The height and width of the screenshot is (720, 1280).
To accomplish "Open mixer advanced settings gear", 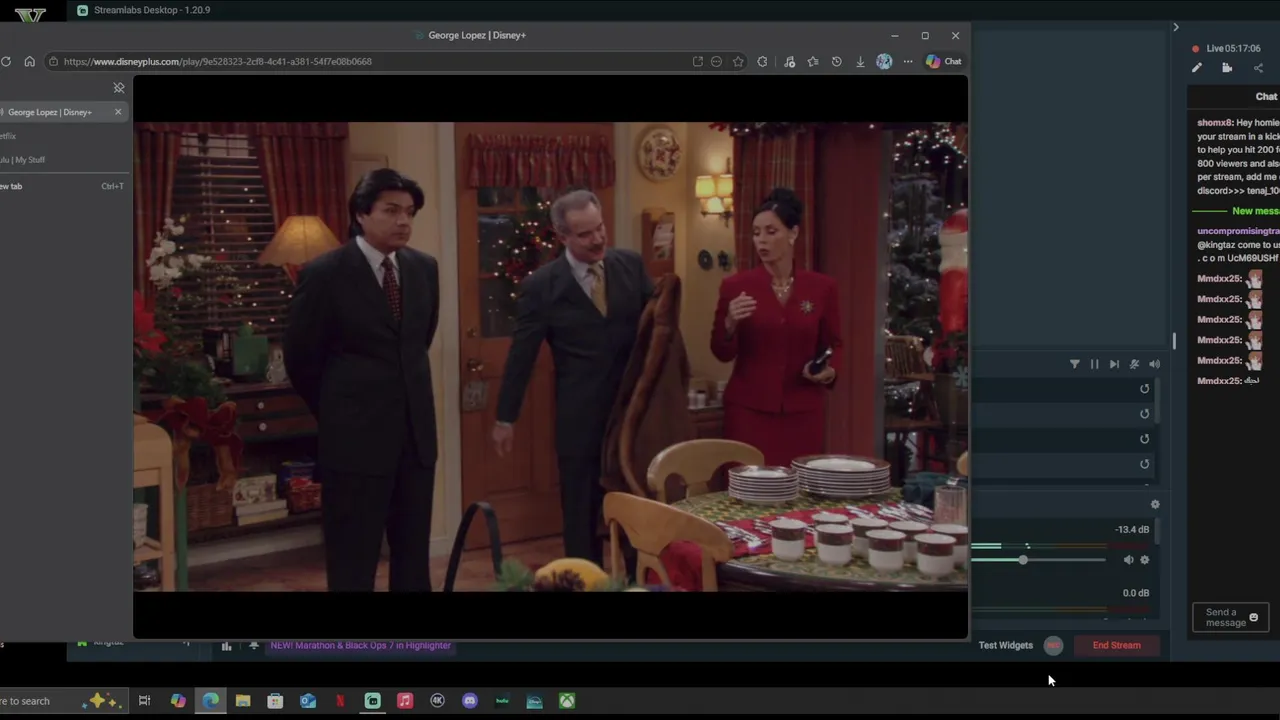I will tap(1155, 505).
